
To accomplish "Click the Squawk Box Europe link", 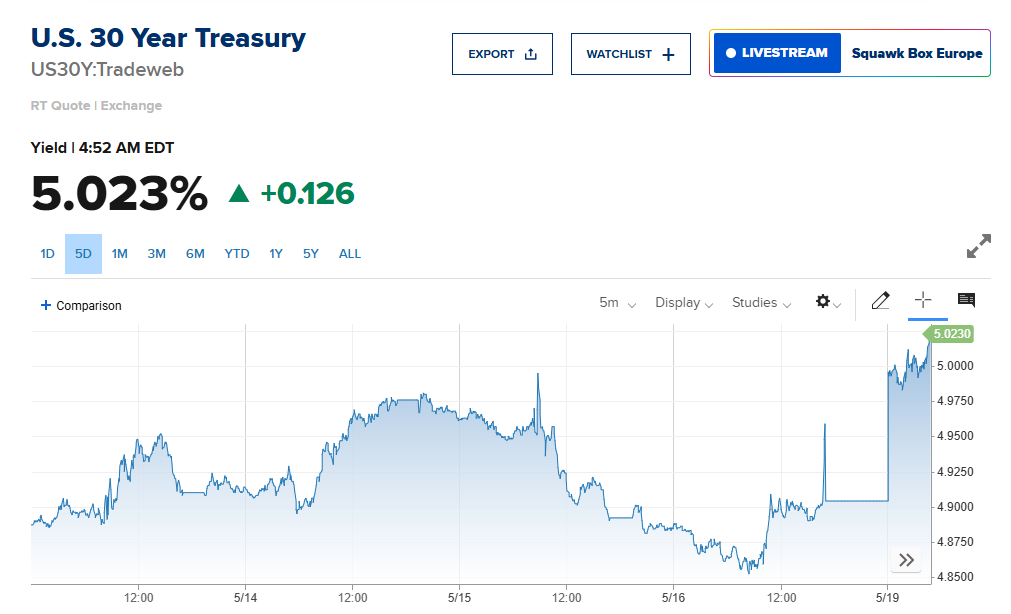I will 916,54.
